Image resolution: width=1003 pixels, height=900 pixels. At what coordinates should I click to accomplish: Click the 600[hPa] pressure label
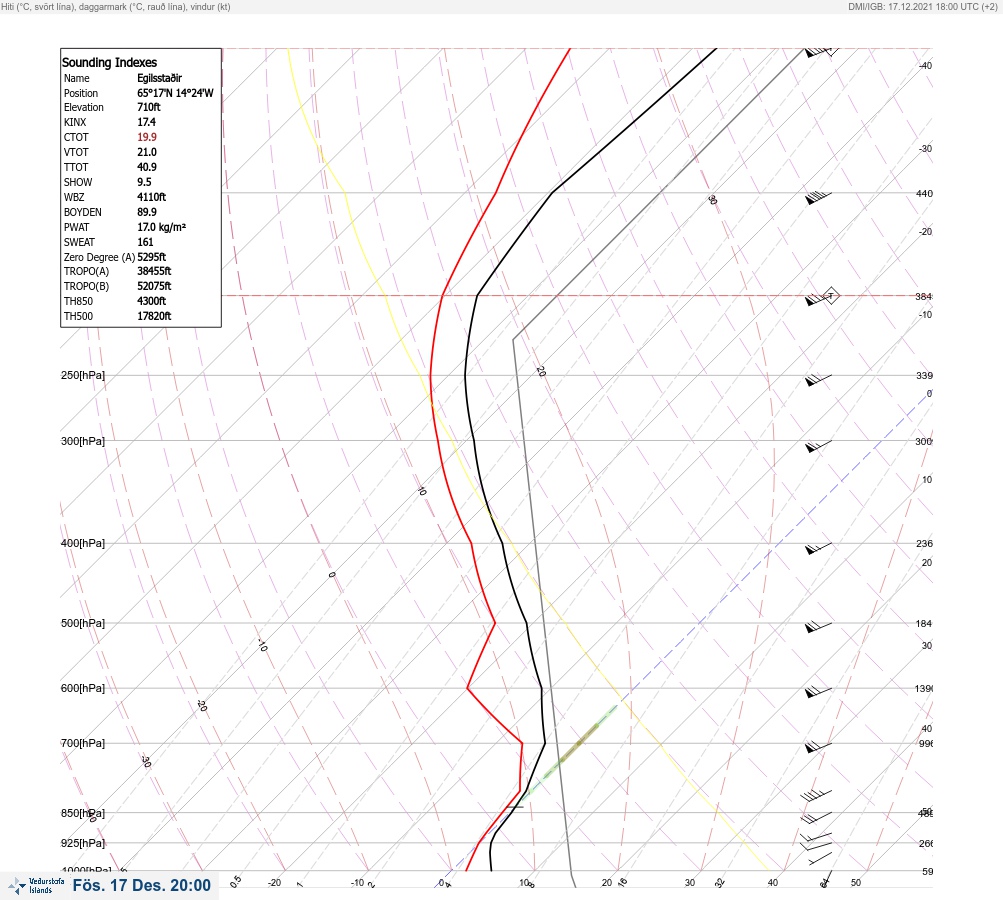point(83,688)
